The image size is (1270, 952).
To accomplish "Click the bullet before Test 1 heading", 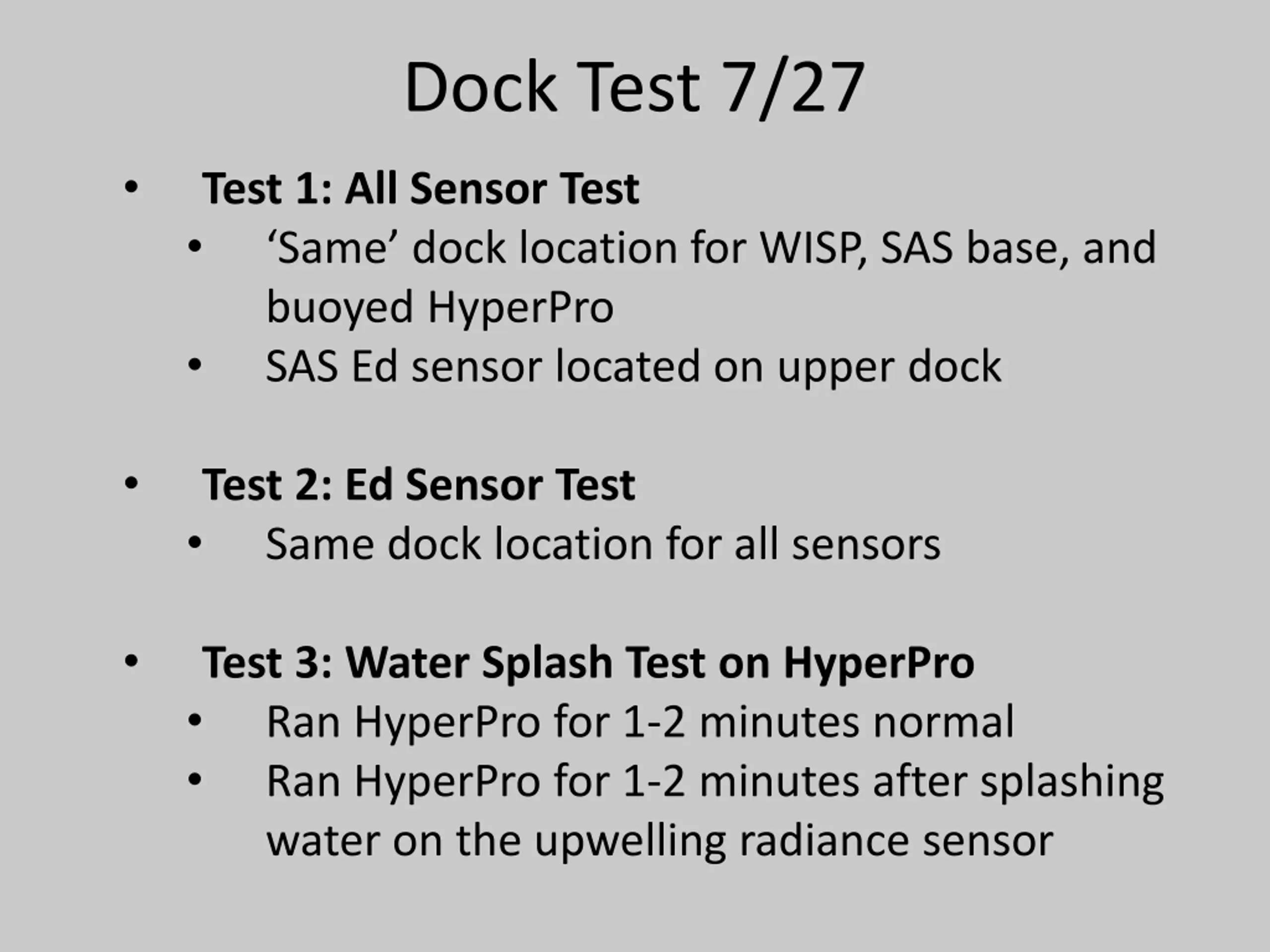I will [131, 187].
